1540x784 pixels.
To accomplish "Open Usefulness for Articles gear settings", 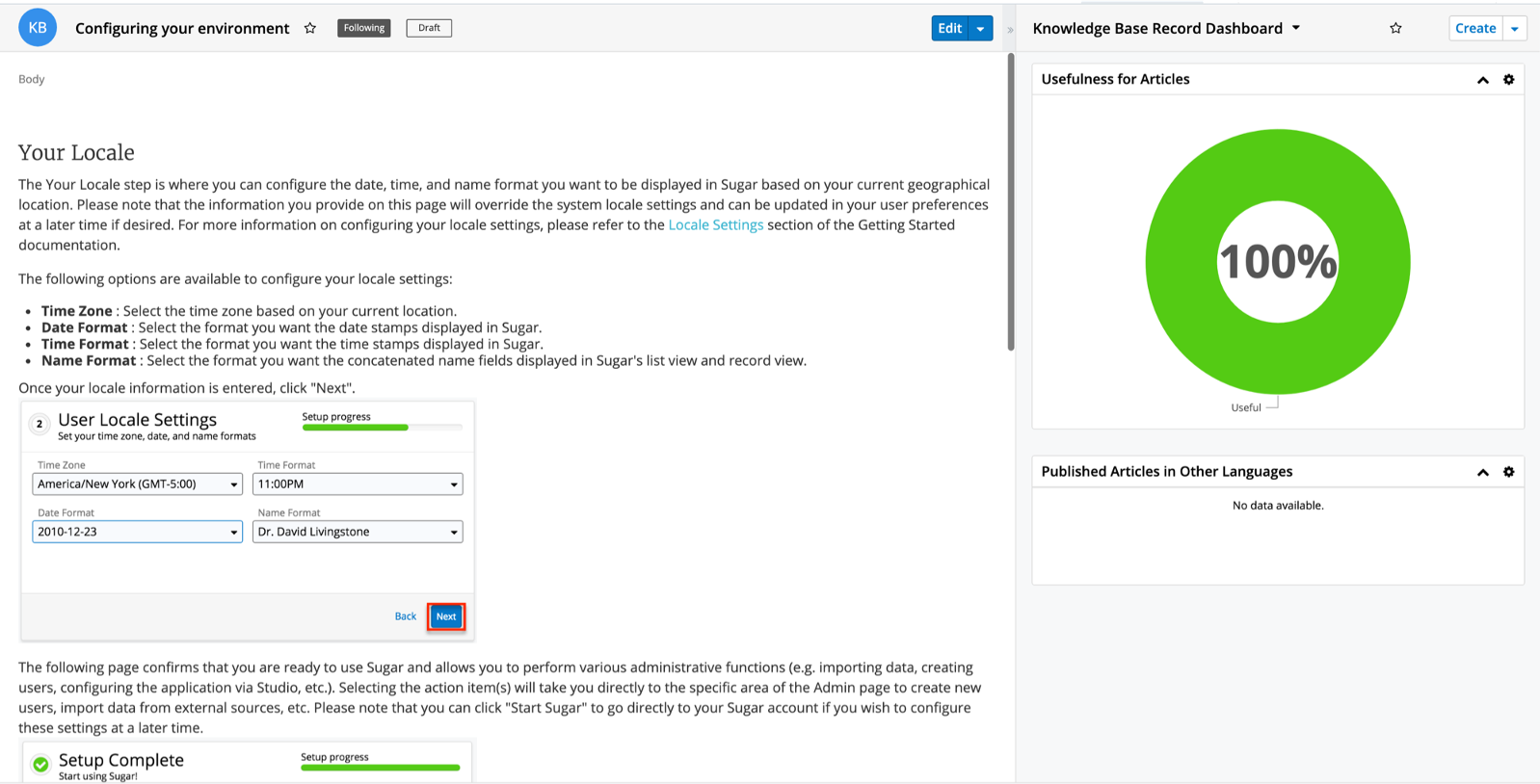I will pos(1508,80).
